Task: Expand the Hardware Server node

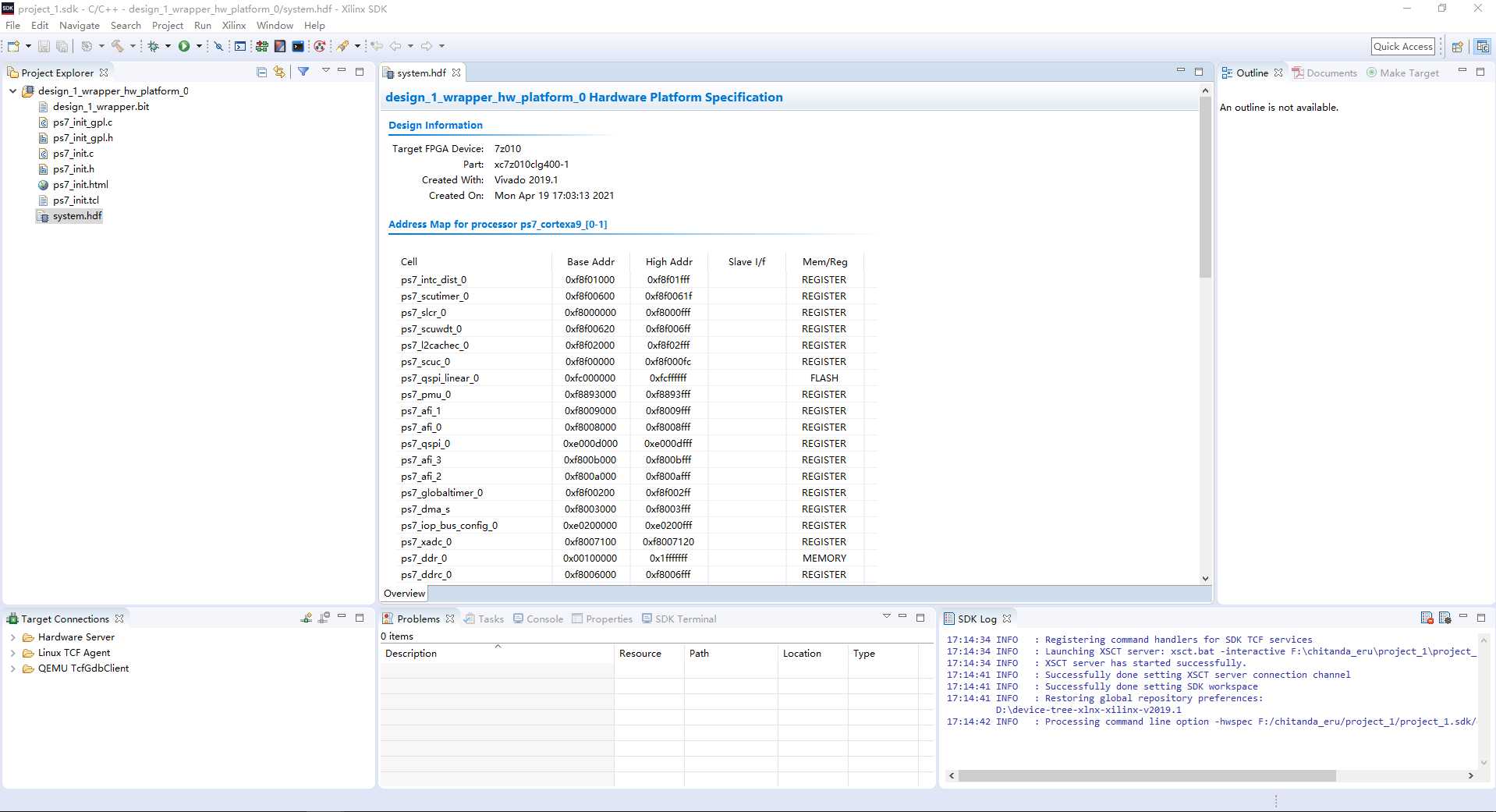Action: (x=12, y=637)
